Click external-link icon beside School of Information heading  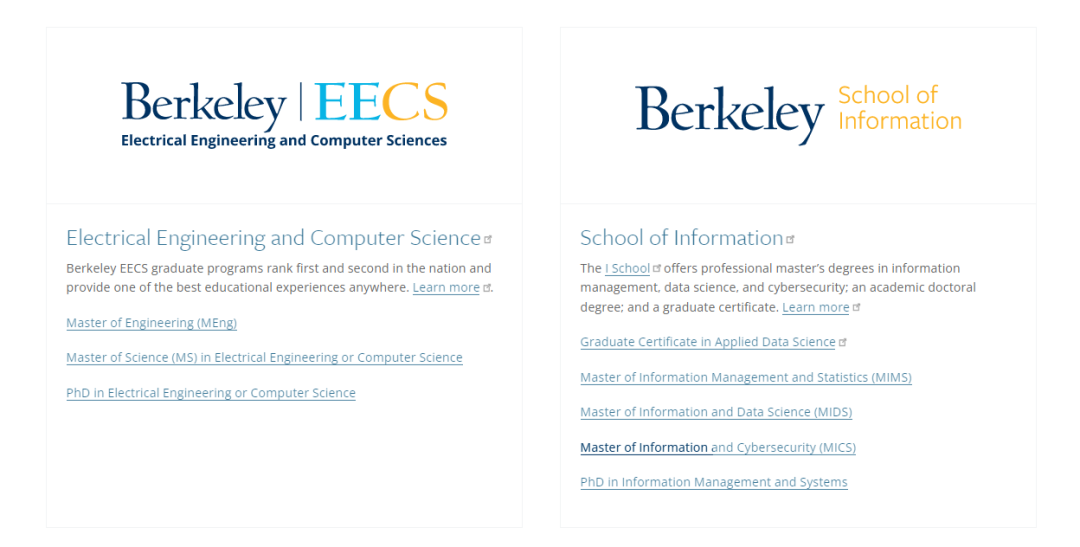pyautogui.click(x=790, y=240)
